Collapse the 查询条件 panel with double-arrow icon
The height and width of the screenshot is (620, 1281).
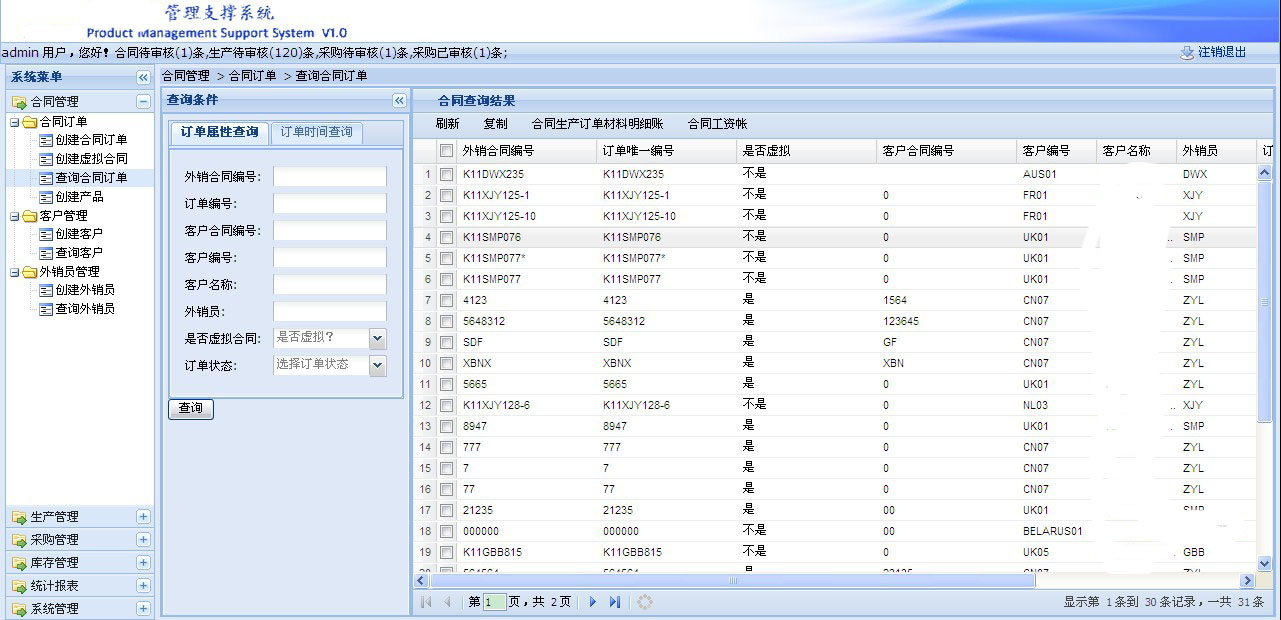point(399,101)
